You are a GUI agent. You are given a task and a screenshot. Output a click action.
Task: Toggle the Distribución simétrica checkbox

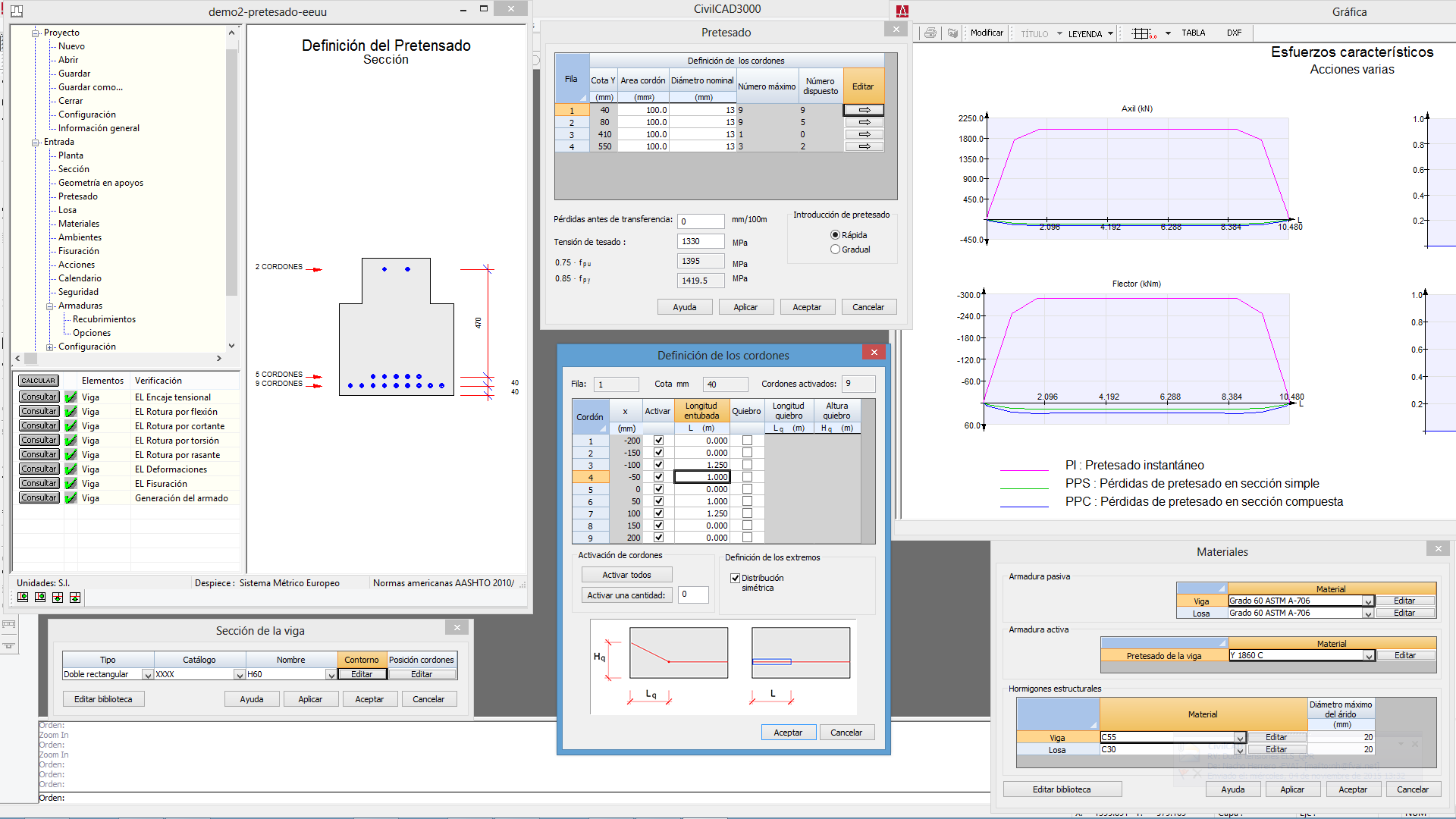click(x=735, y=578)
